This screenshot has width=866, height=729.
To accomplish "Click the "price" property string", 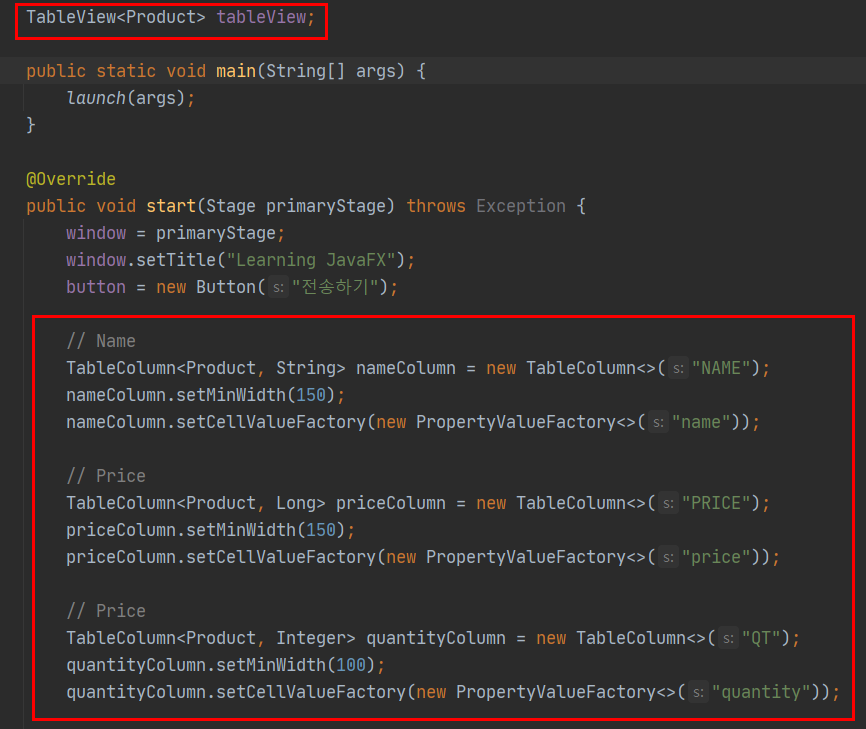I will point(716,557).
